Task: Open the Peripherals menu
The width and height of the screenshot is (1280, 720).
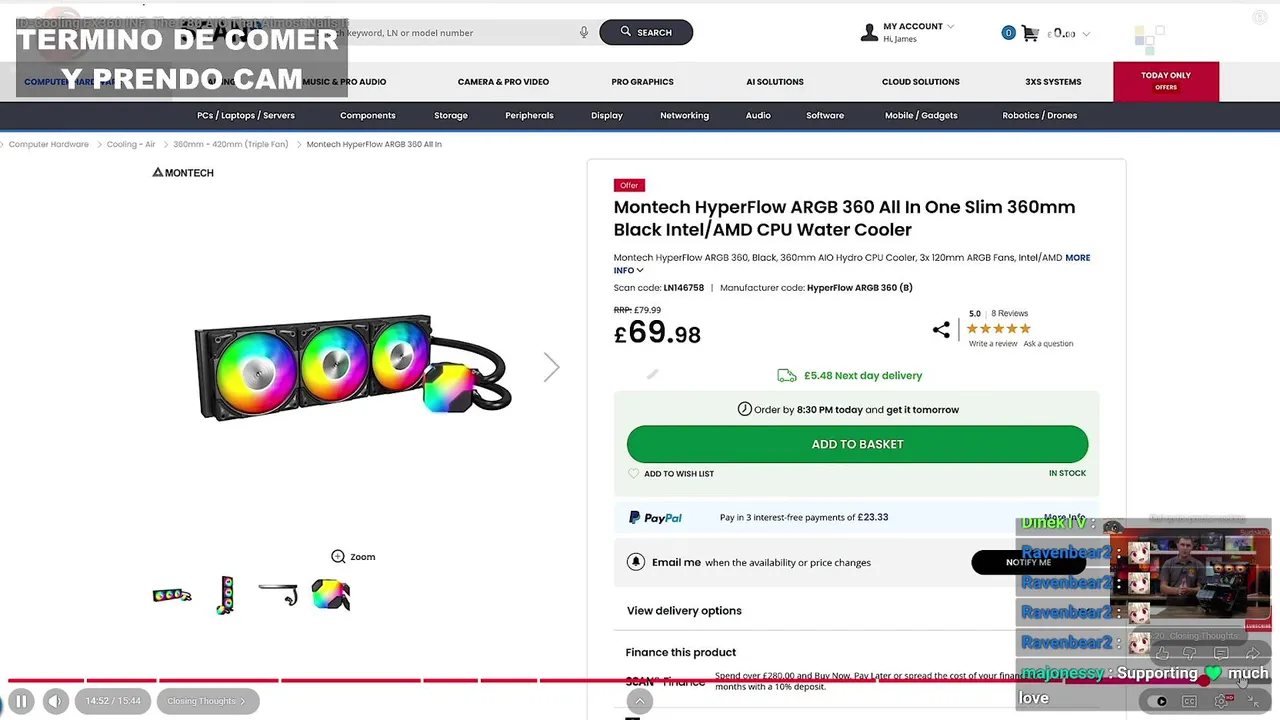Action: pos(529,115)
